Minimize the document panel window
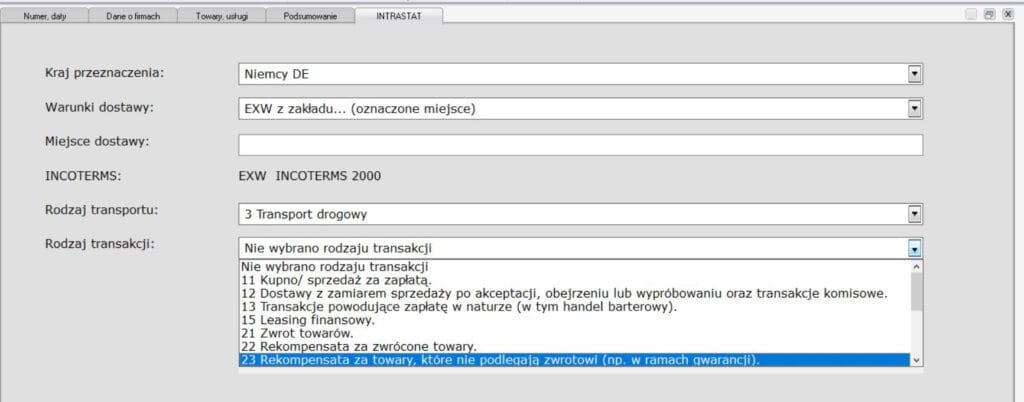Viewport: 1024px width, 402px height. pos(971,14)
